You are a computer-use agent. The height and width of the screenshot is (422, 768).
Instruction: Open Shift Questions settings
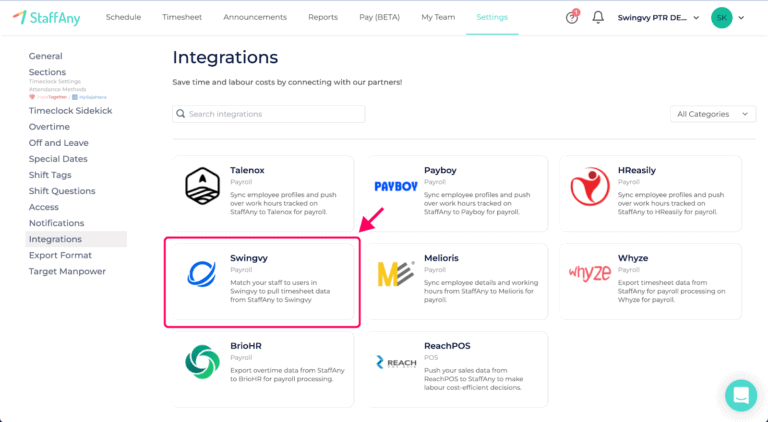(x=62, y=191)
